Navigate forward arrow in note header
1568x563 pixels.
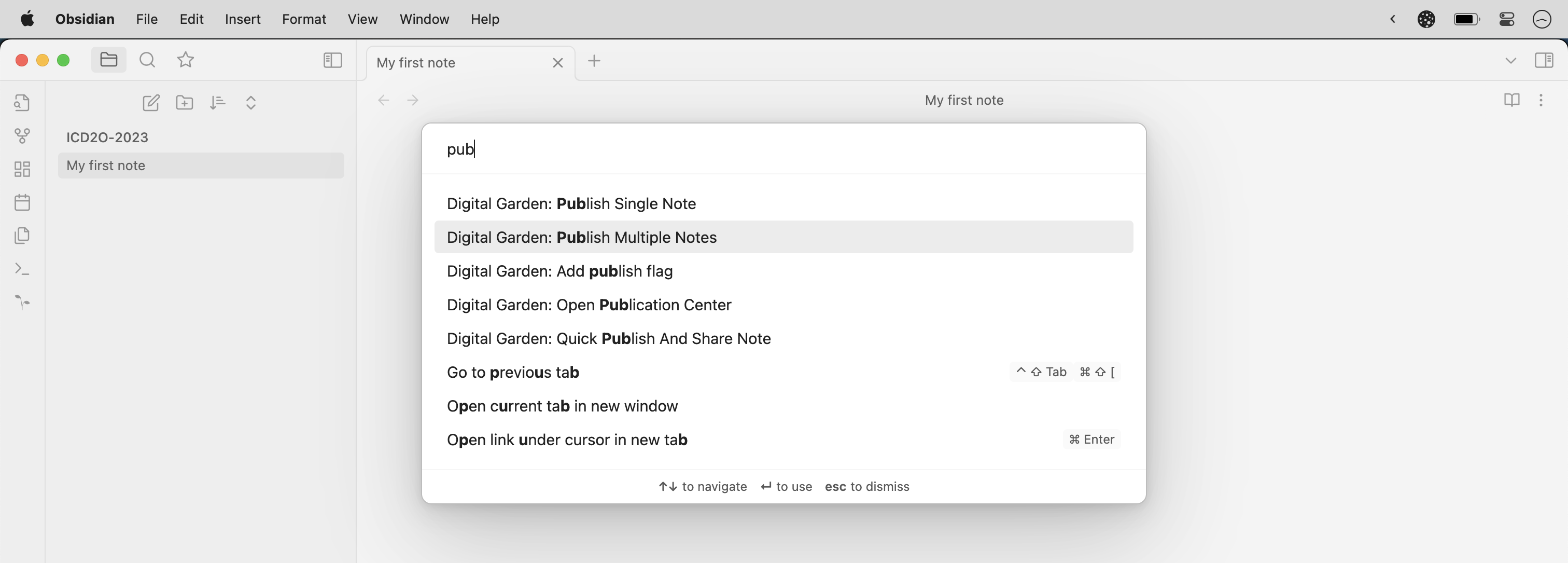tap(413, 100)
